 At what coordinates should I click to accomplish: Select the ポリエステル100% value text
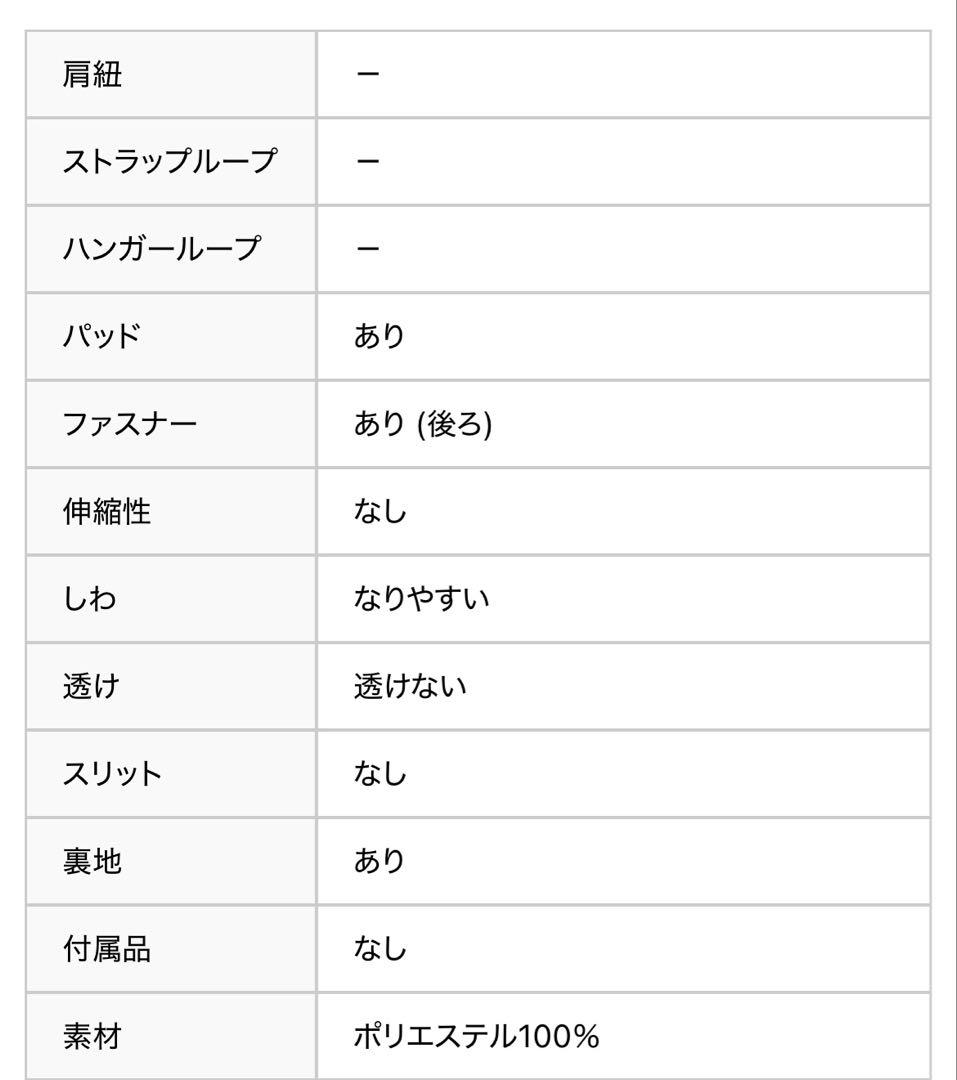click(476, 1036)
